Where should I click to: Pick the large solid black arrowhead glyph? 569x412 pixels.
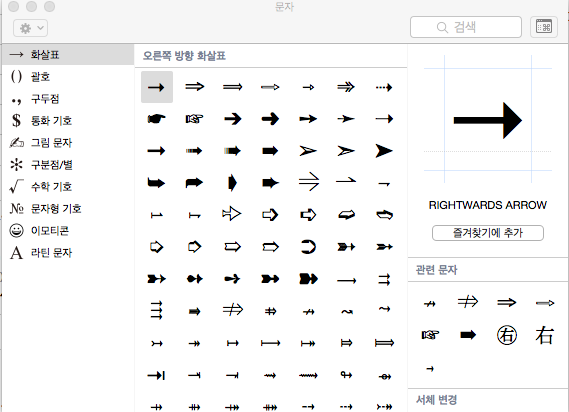tap(384, 151)
